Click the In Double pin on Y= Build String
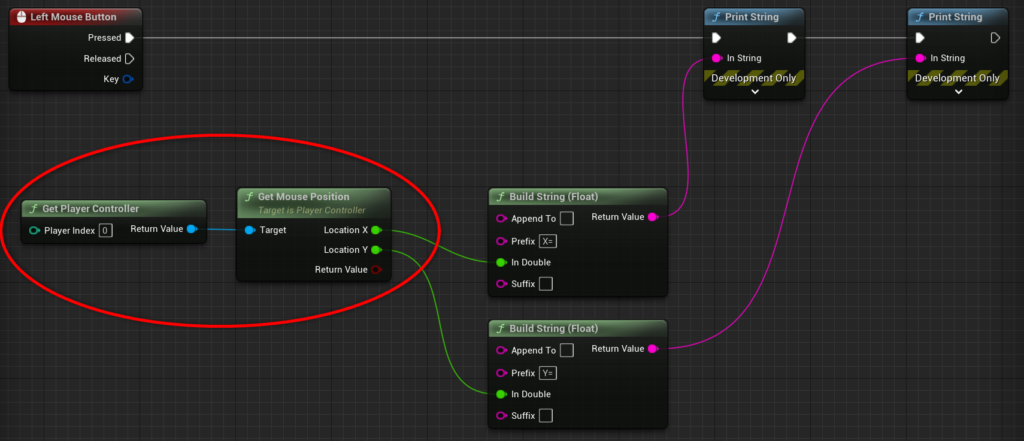 pyautogui.click(x=501, y=394)
